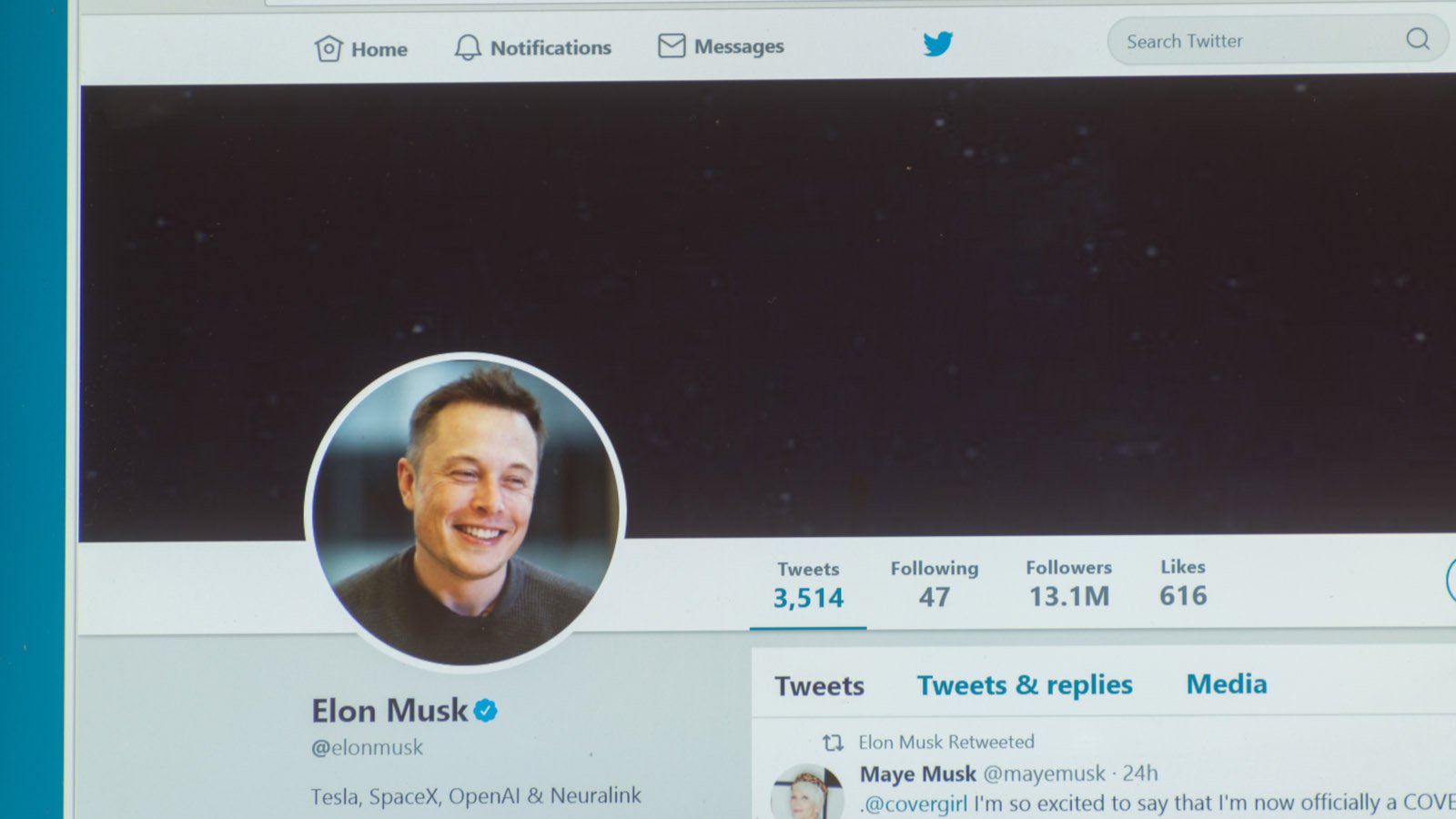Switch to Tweets & replies tab

(1025, 685)
